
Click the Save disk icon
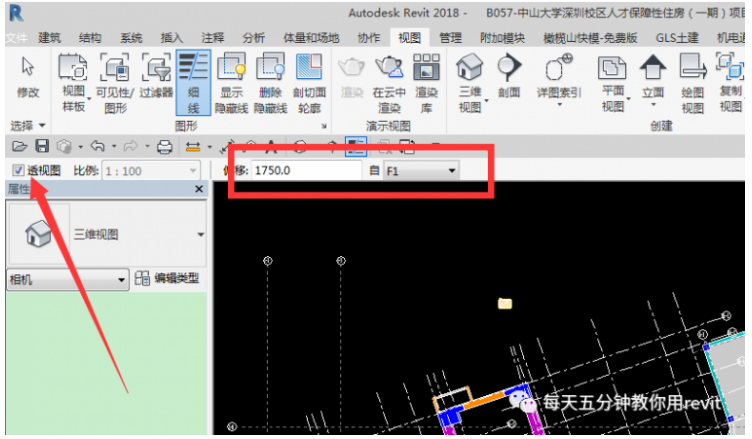coord(42,146)
